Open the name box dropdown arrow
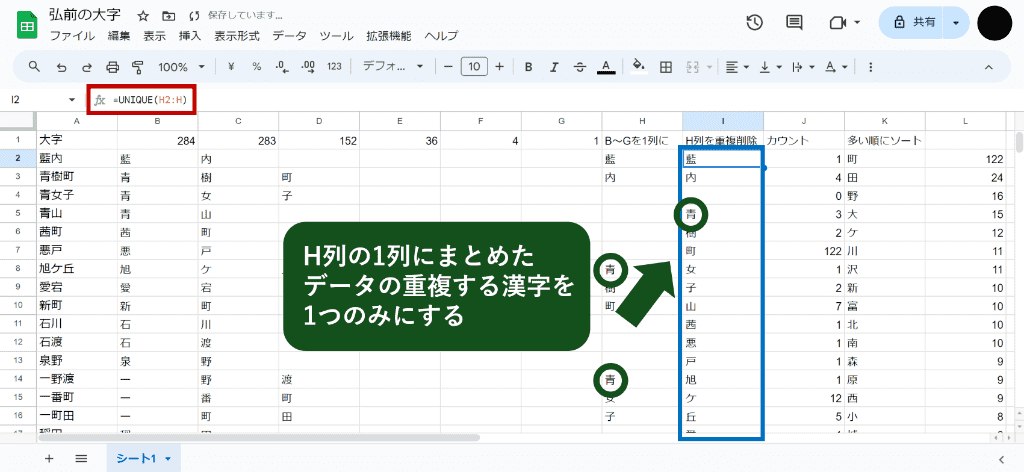 click(x=72, y=100)
